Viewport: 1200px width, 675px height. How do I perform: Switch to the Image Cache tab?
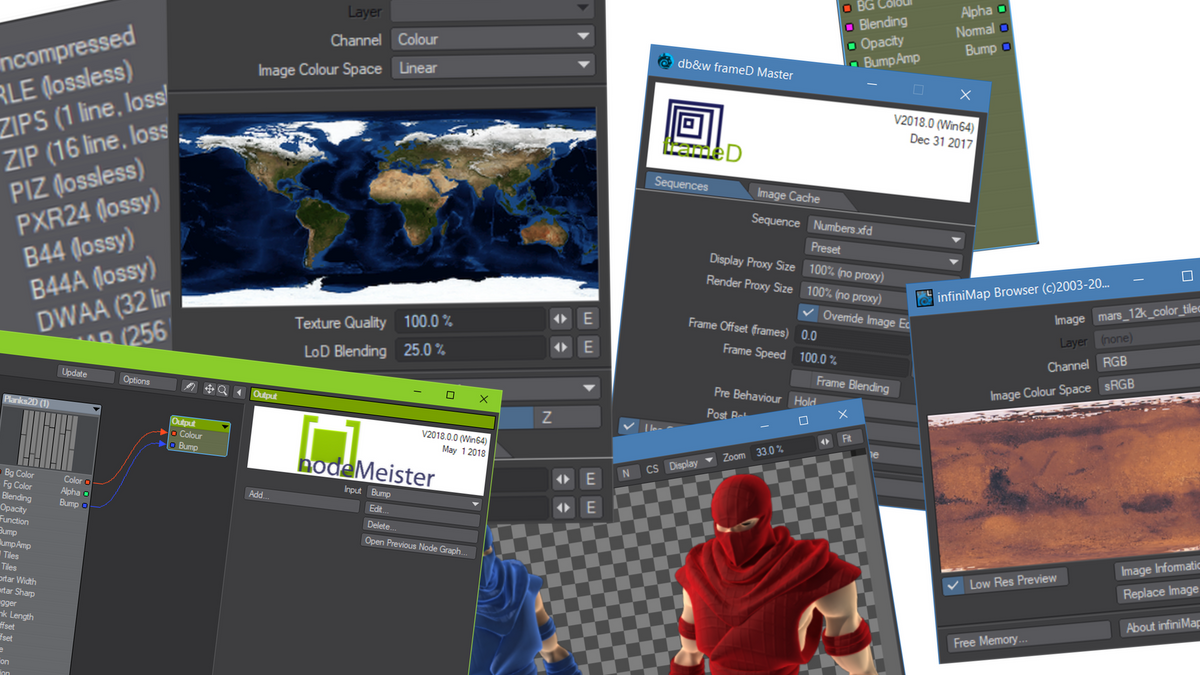(788, 196)
